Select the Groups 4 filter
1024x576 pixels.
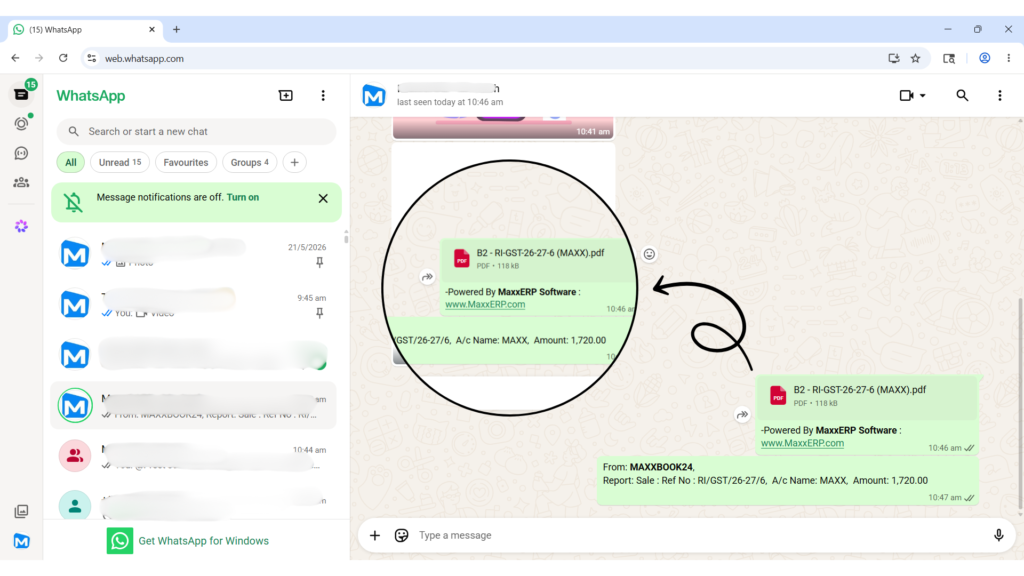pos(249,163)
